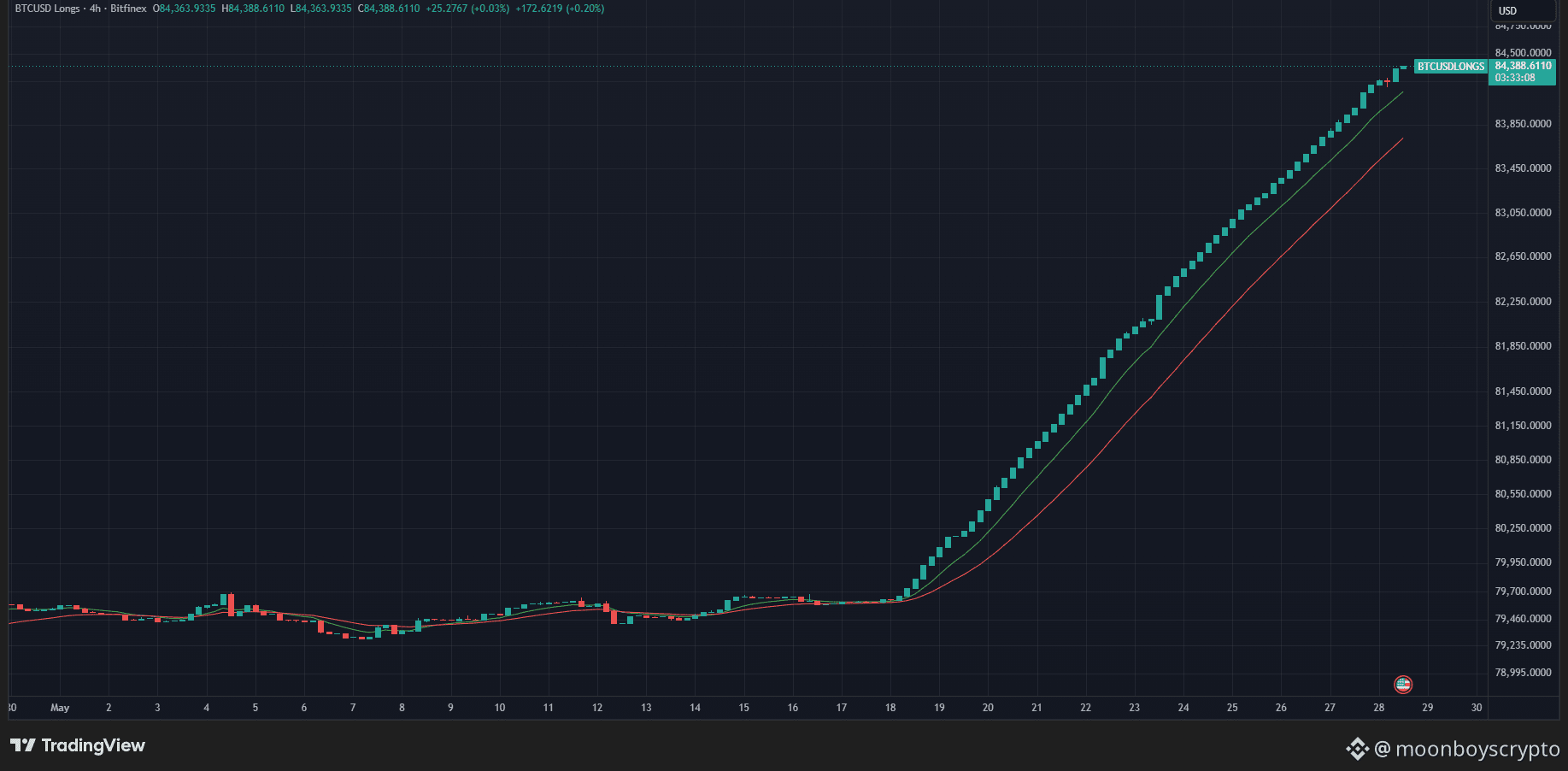Click date 22 on the time axis
Viewport: 1568px width, 771px height.
[x=1086, y=708]
